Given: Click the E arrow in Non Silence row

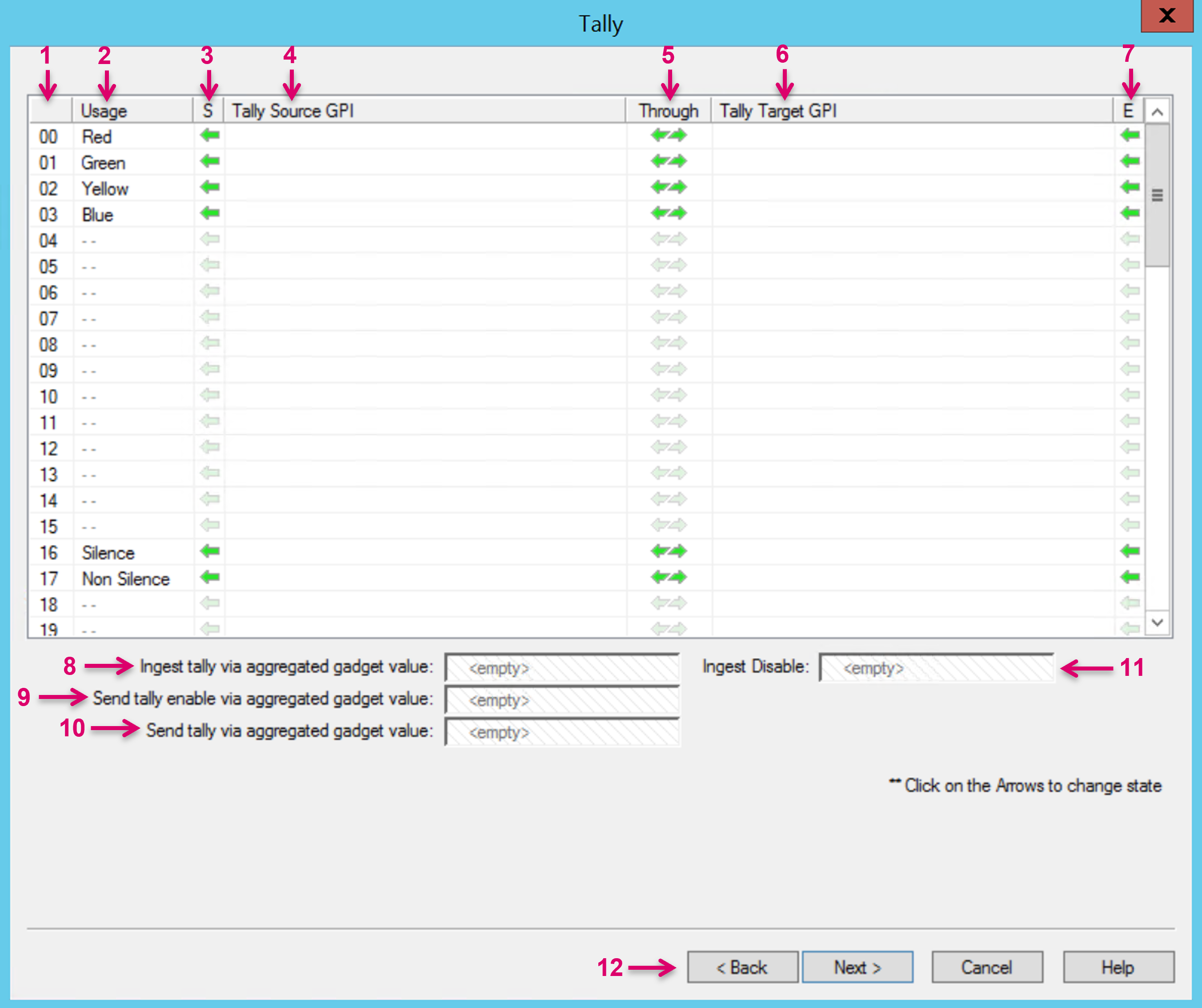Looking at the screenshot, I should [1130, 577].
